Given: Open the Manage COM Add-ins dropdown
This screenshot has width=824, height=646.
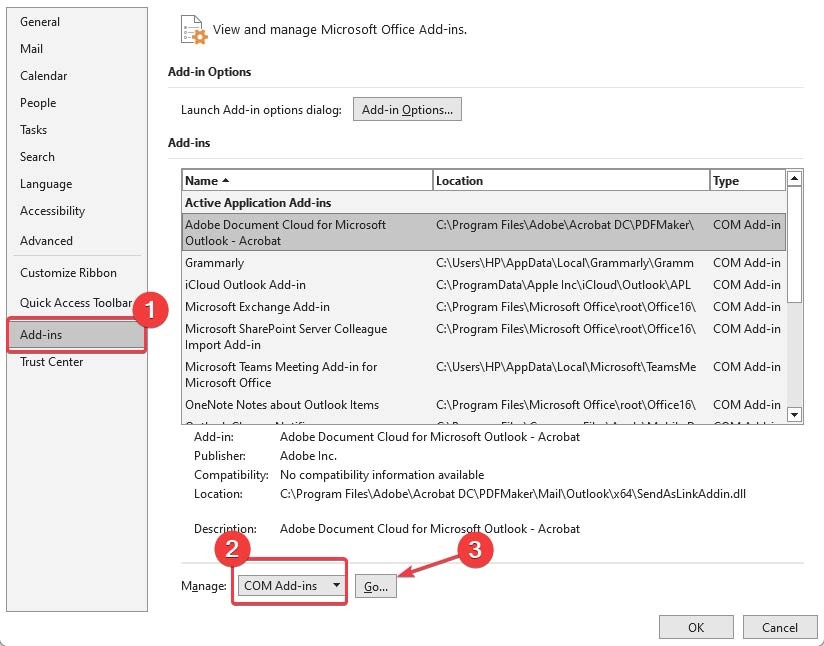Looking at the screenshot, I should coord(291,586).
